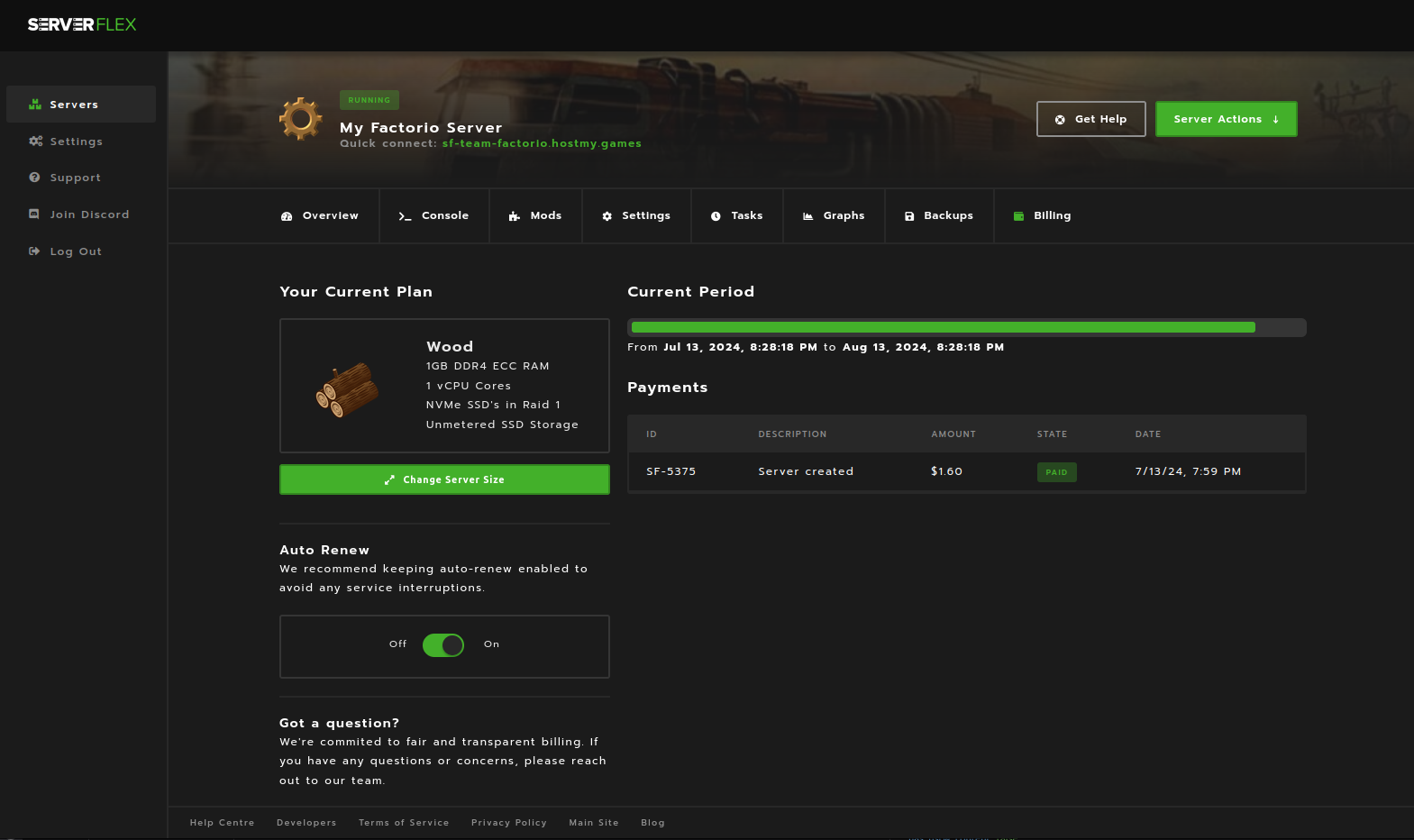Select the Billing tab
Image resolution: width=1414 pixels, height=840 pixels.
click(1042, 216)
